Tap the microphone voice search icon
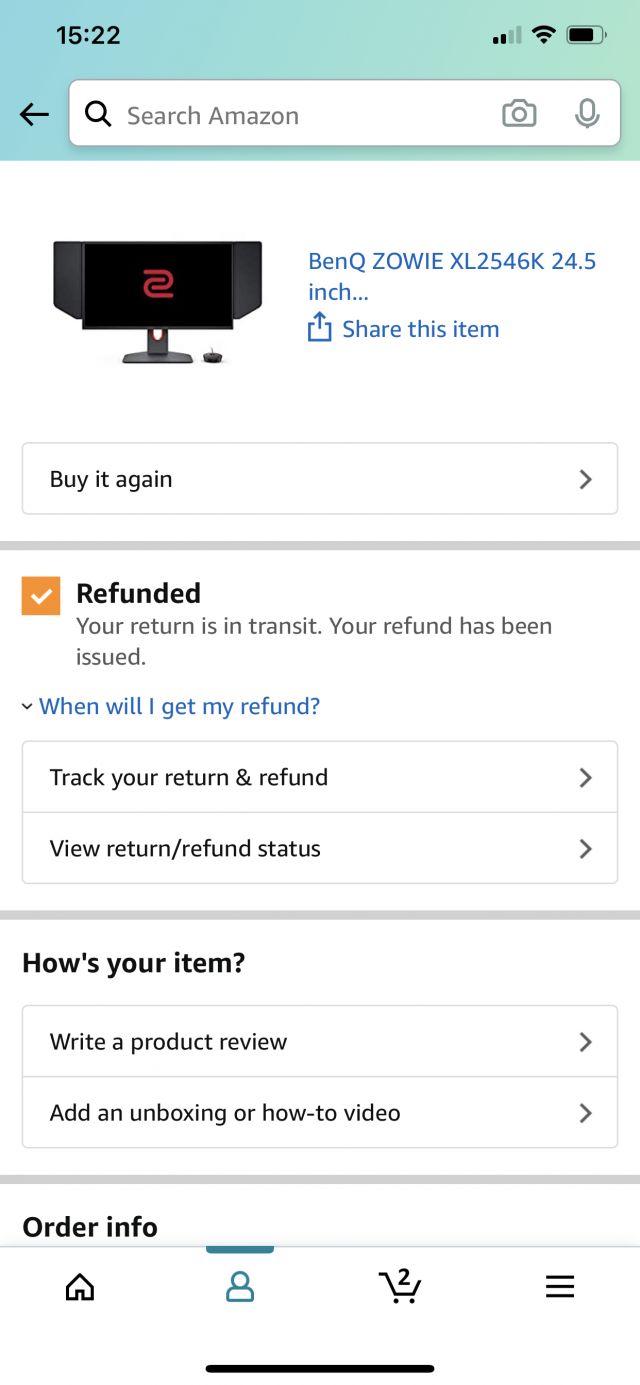The image size is (640, 1385). click(587, 114)
